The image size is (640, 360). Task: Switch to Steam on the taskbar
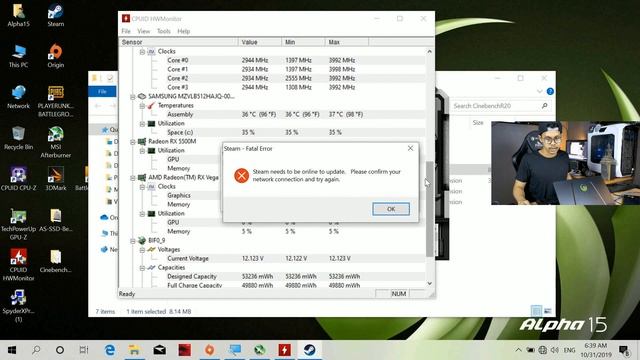click(x=309, y=350)
